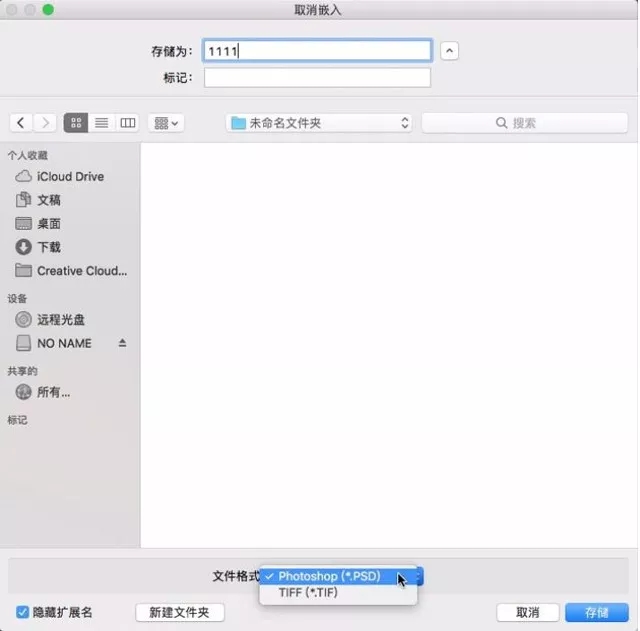Viewport: 640px width, 631px height.
Task: Go back with the left chevron button
Action: [21, 123]
